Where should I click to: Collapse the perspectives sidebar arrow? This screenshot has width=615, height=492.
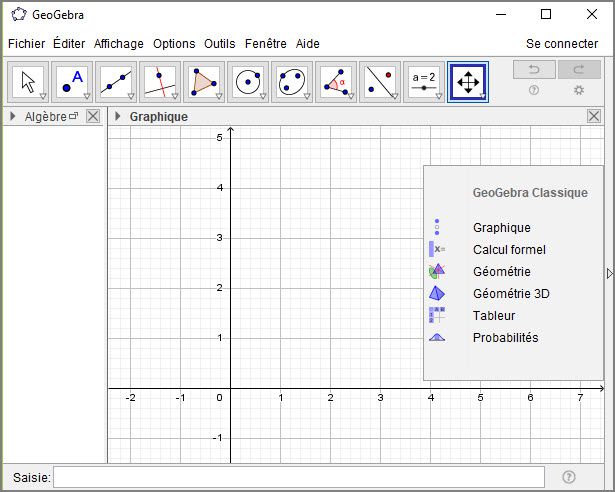point(610,273)
